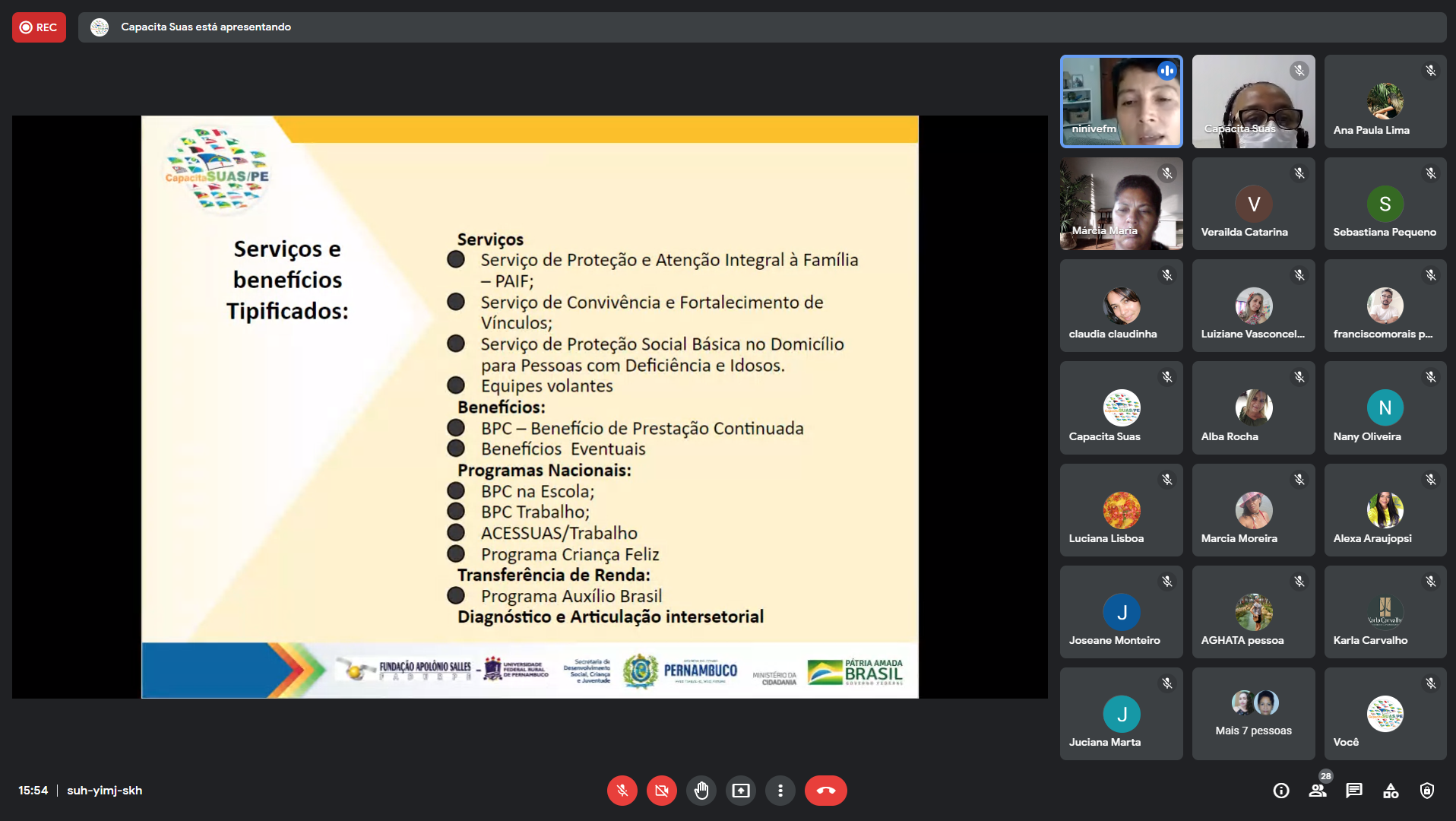Select the presented slide in main view
The width and height of the screenshot is (1456, 821).
(x=530, y=407)
